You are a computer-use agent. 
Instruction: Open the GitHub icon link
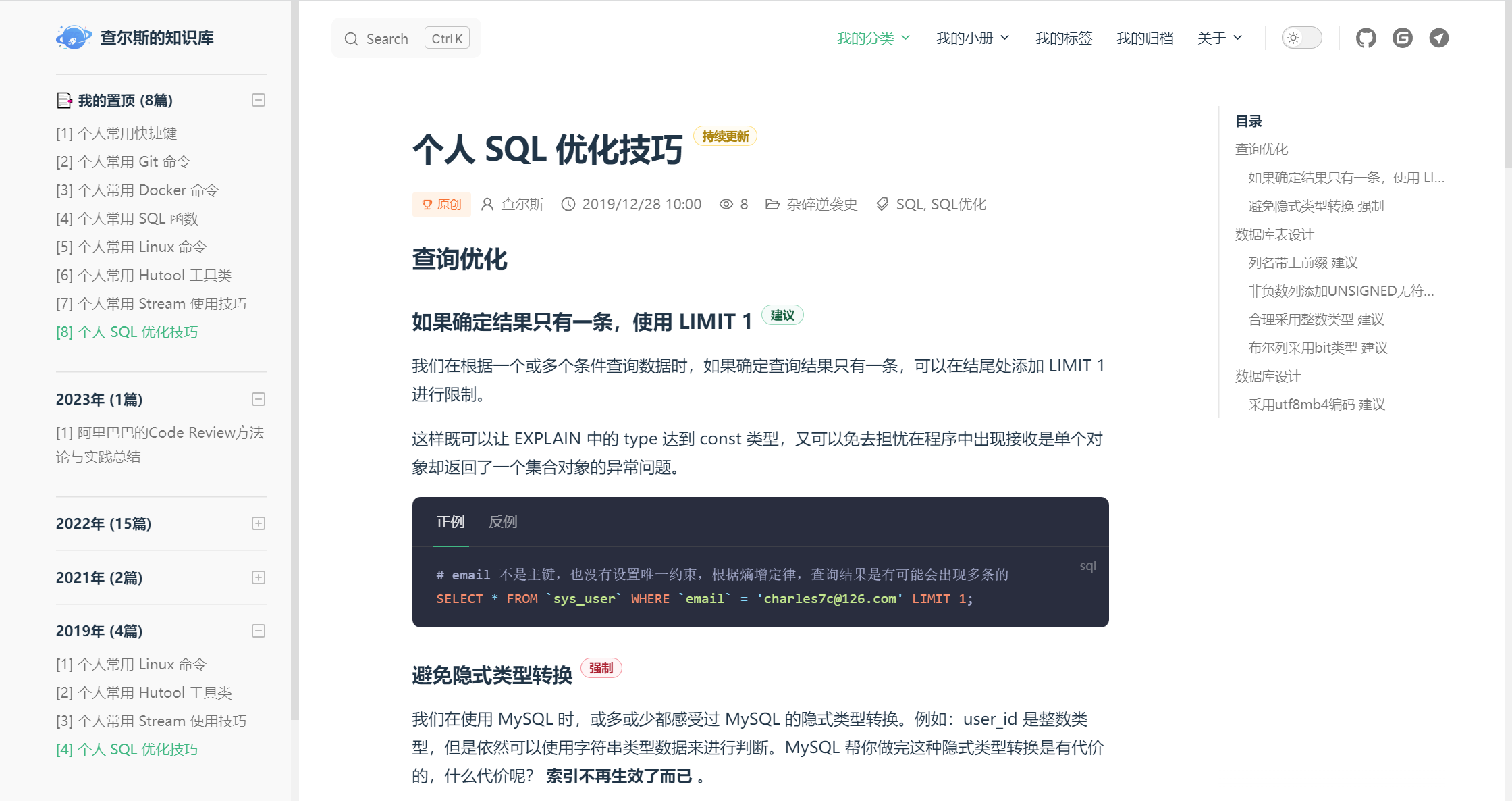click(1366, 38)
